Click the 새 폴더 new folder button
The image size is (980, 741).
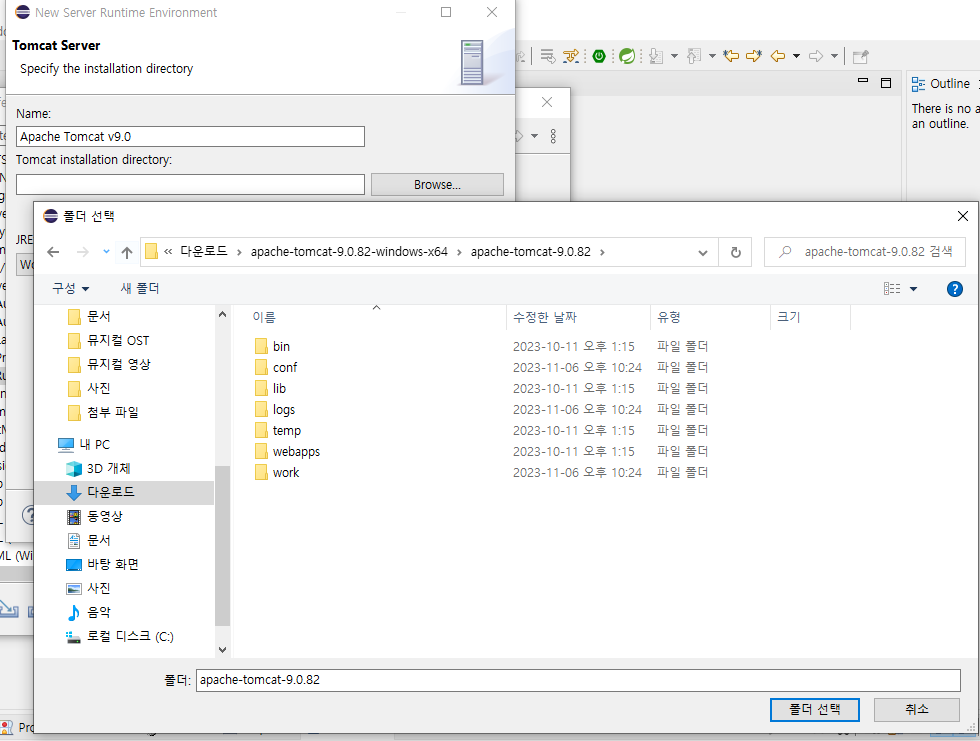coord(140,288)
